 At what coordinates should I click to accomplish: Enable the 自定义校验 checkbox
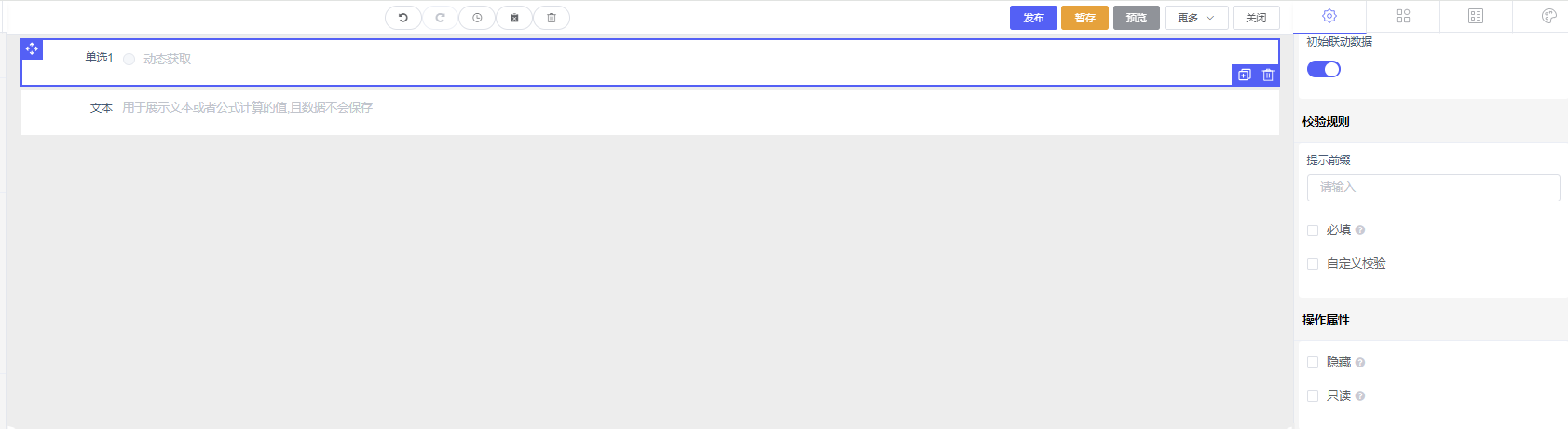pyautogui.click(x=1313, y=264)
